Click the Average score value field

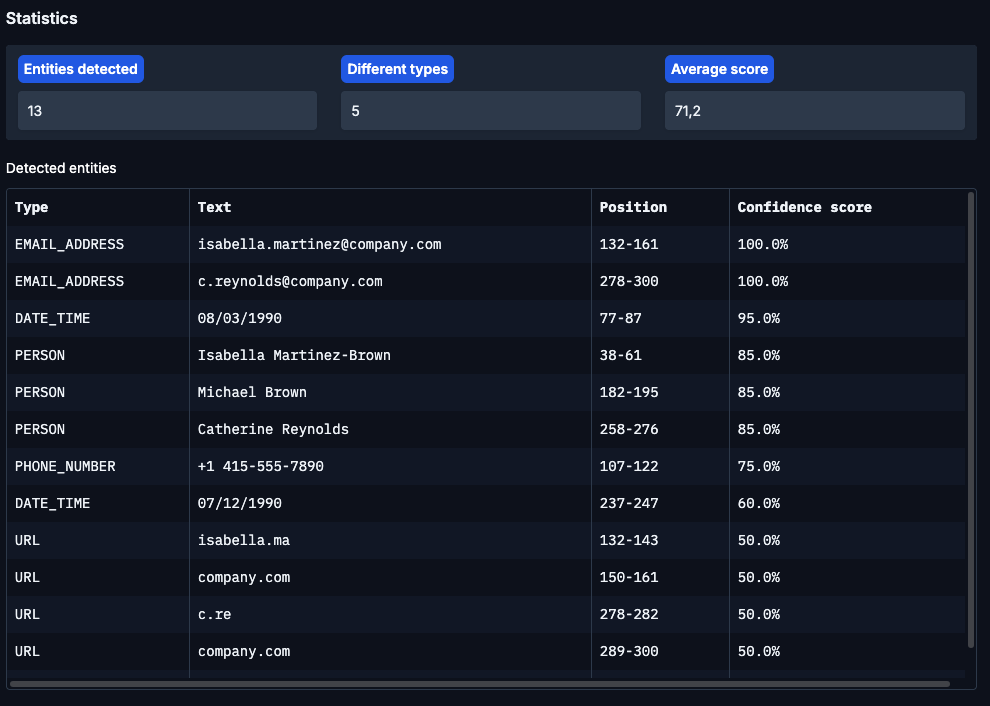coord(814,111)
